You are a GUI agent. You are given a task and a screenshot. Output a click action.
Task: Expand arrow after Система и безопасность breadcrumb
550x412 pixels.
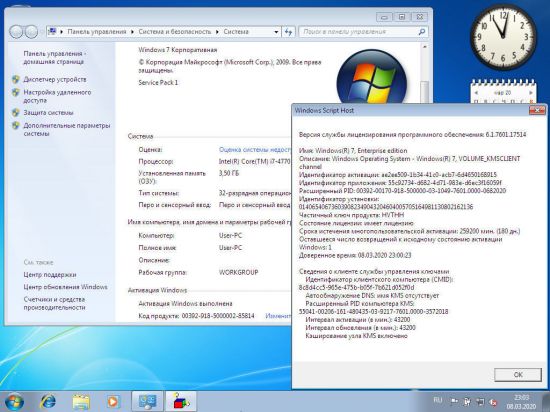217,32
